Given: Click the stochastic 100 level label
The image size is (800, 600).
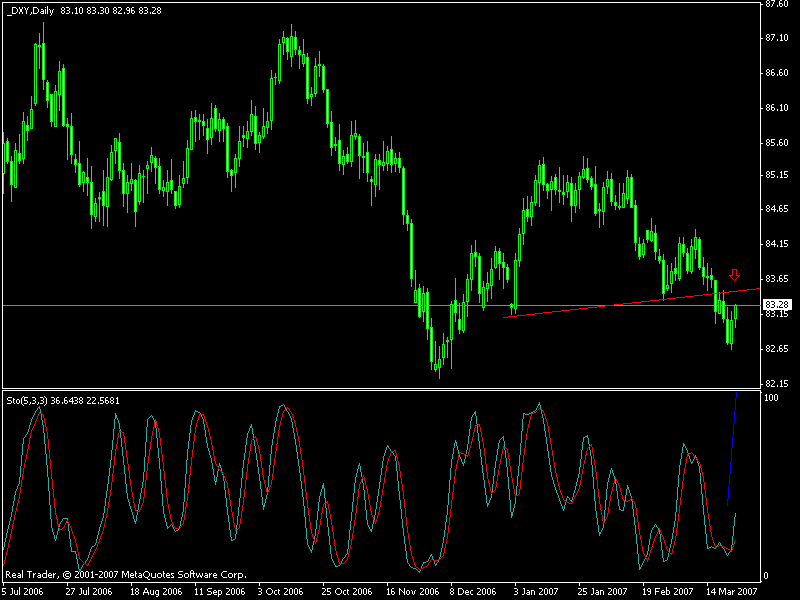Looking at the screenshot, I should click(x=772, y=399).
